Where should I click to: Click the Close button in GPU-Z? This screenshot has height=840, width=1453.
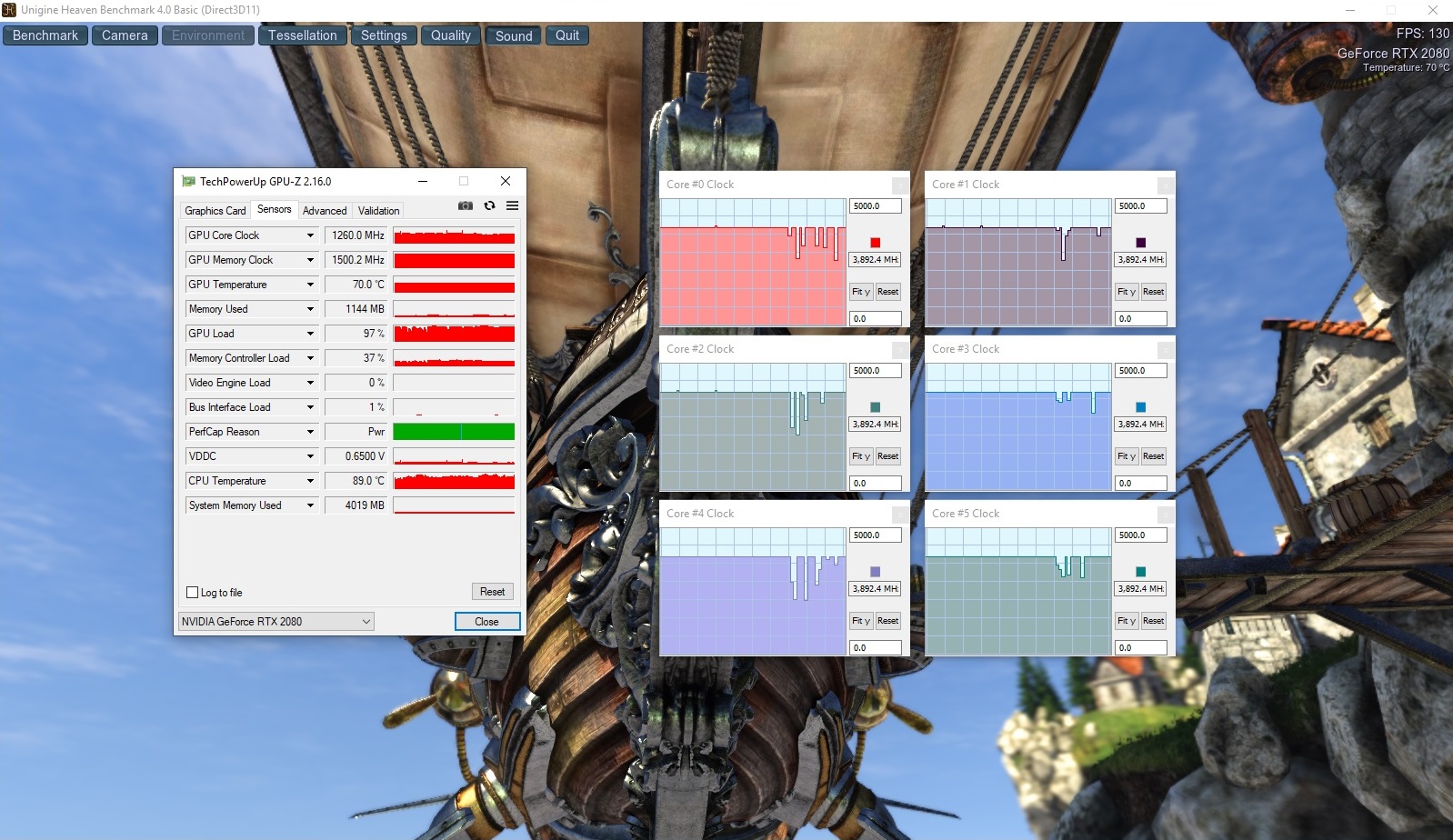point(486,622)
